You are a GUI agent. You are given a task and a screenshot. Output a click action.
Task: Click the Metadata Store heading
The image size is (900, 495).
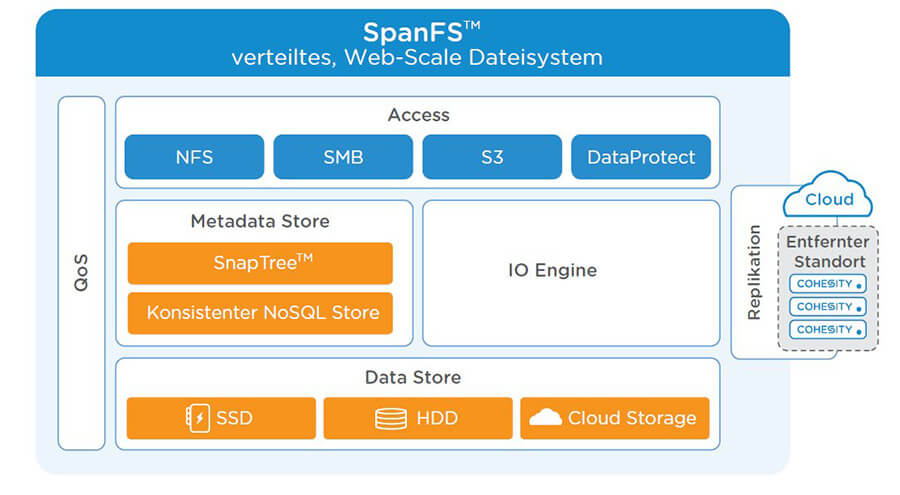(260, 221)
